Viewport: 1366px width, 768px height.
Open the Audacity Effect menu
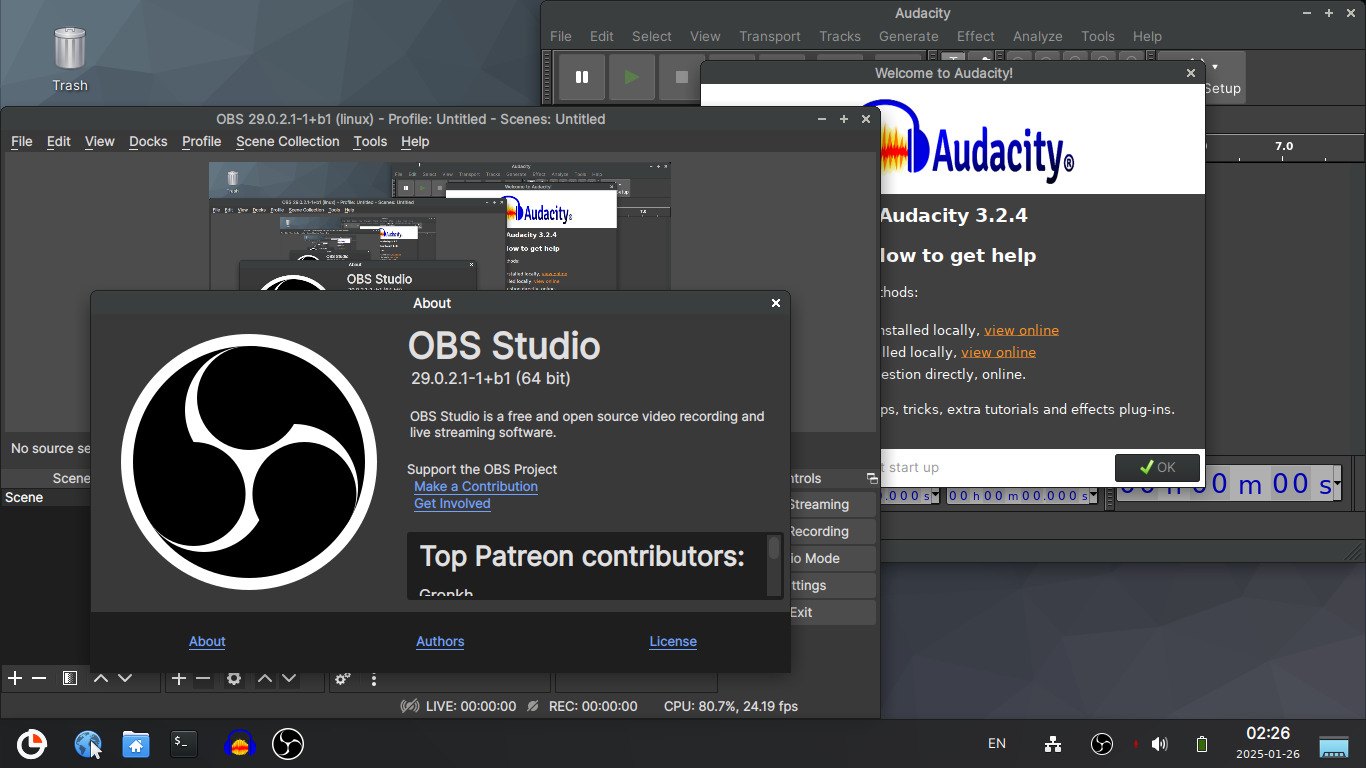[x=976, y=36]
